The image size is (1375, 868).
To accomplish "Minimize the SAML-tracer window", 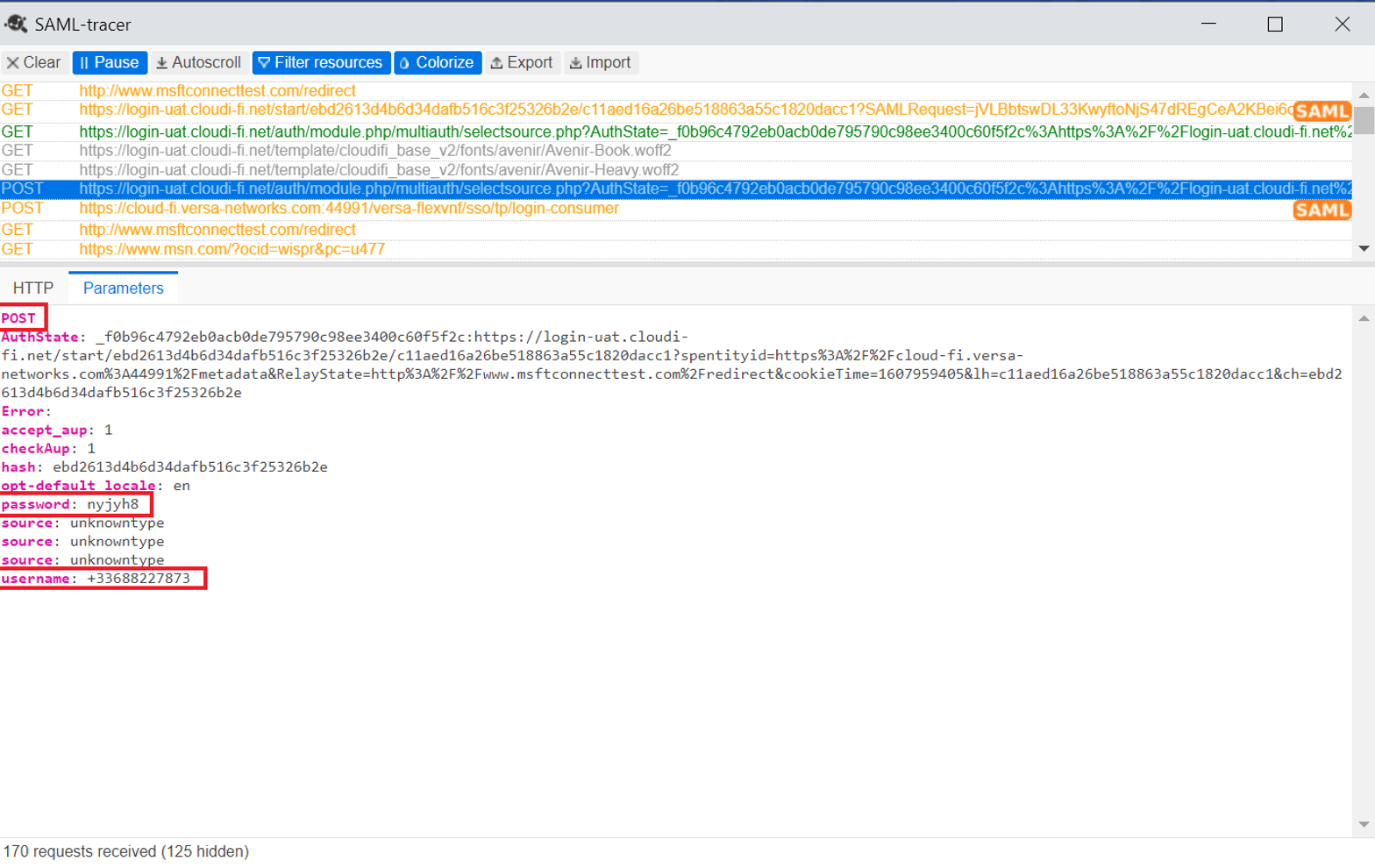I will click(x=1208, y=24).
